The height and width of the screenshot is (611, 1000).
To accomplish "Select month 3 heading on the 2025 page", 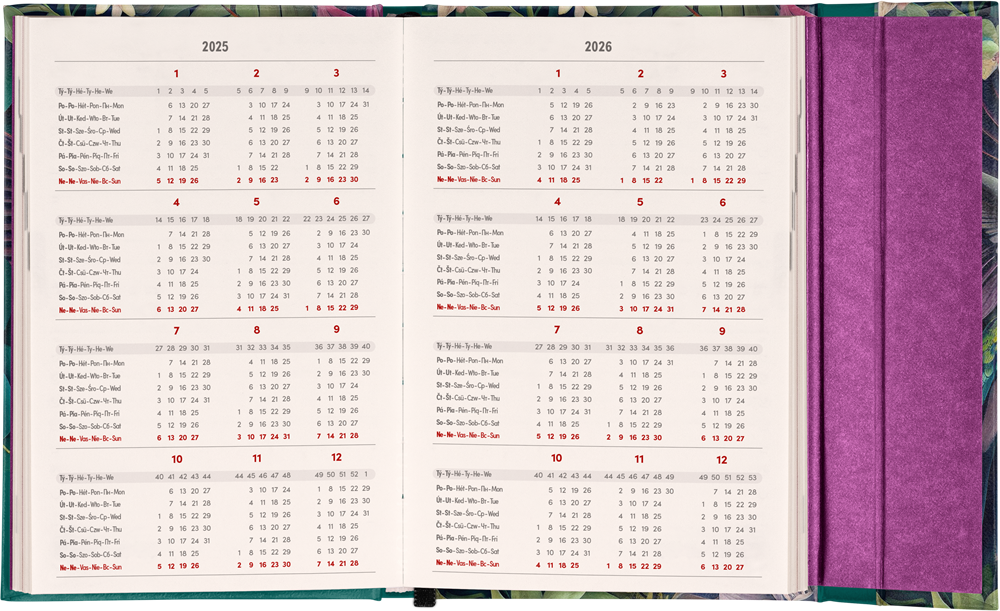I will point(336,73).
